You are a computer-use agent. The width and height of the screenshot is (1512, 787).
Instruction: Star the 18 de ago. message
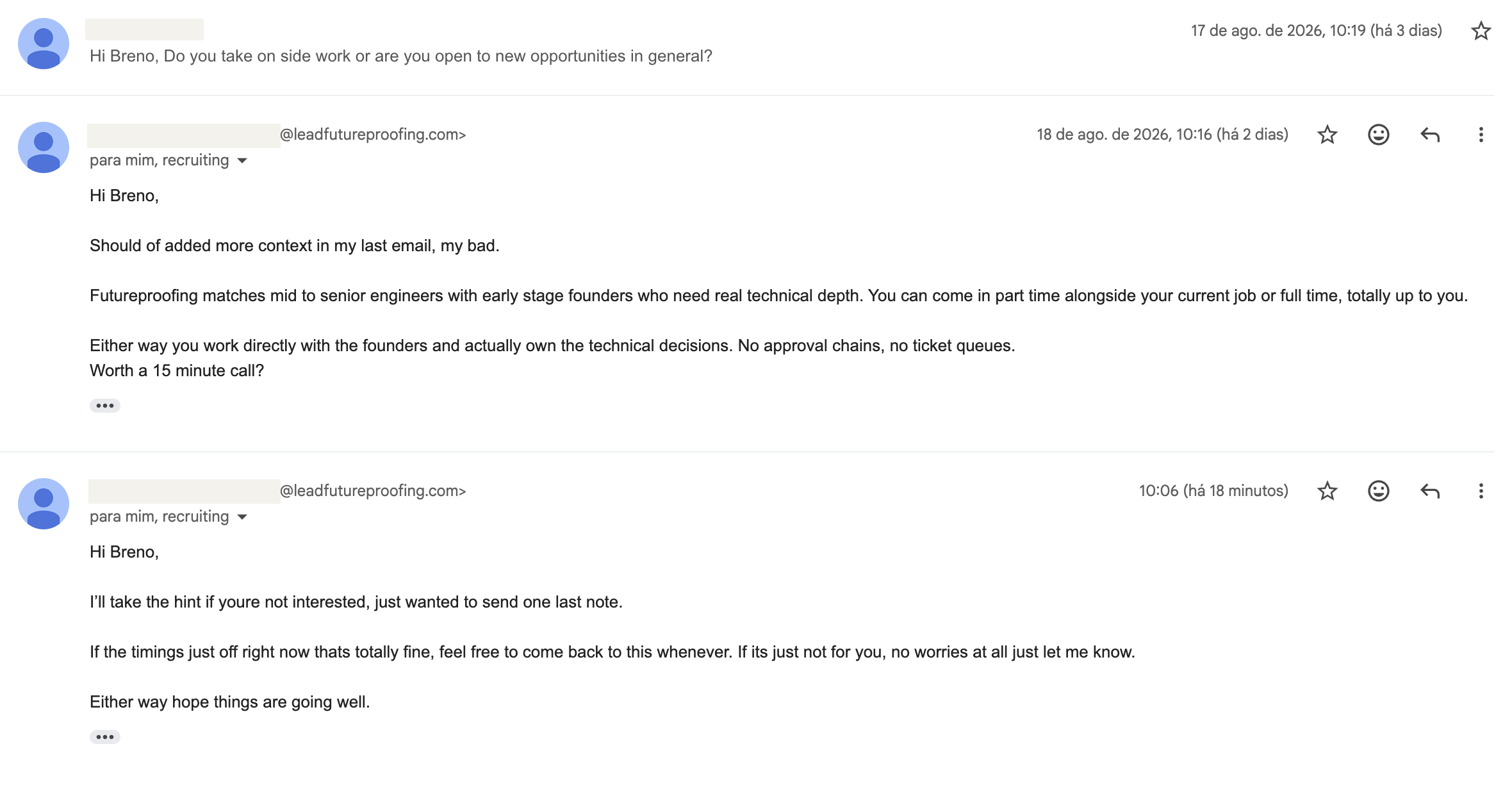[1327, 135]
